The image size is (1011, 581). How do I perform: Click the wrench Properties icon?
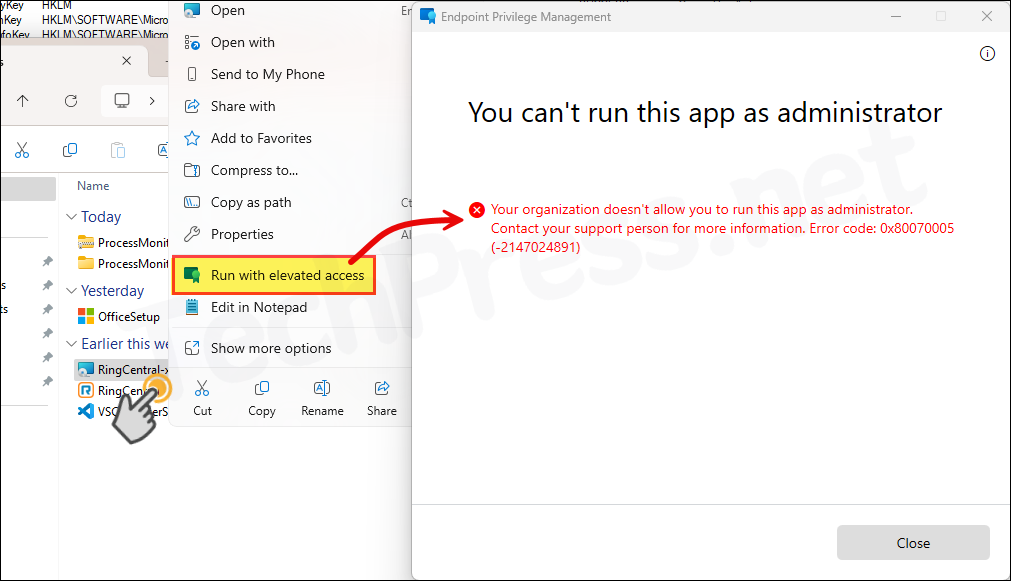click(x=192, y=234)
